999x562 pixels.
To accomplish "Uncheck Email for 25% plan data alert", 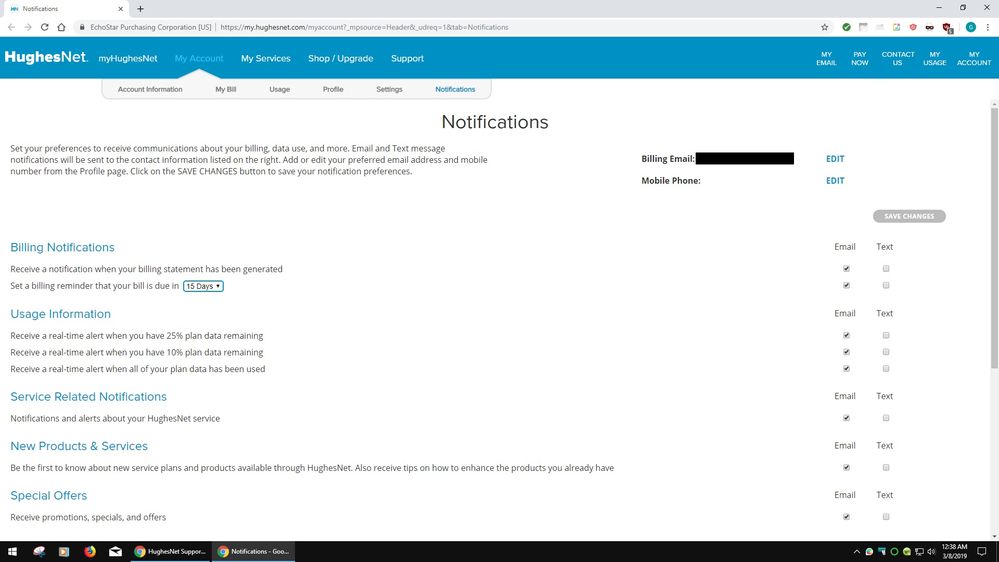I will pos(846,336).
